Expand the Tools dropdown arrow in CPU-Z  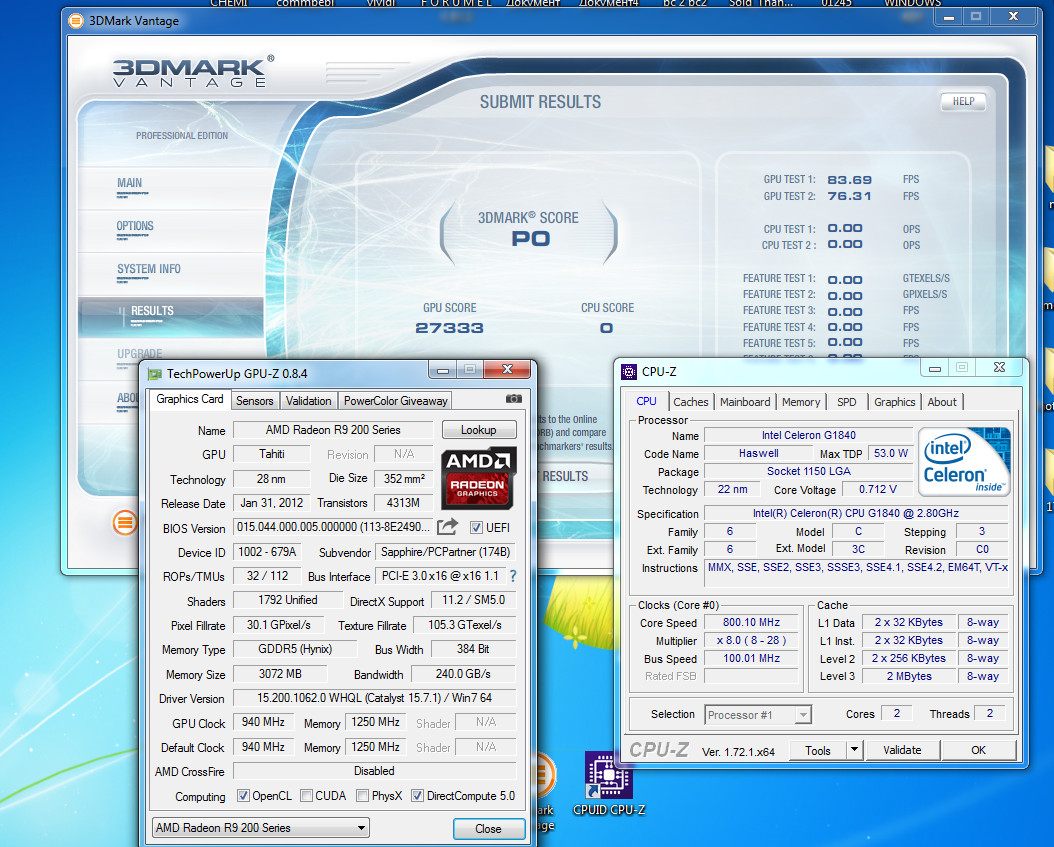click(854, 750)
